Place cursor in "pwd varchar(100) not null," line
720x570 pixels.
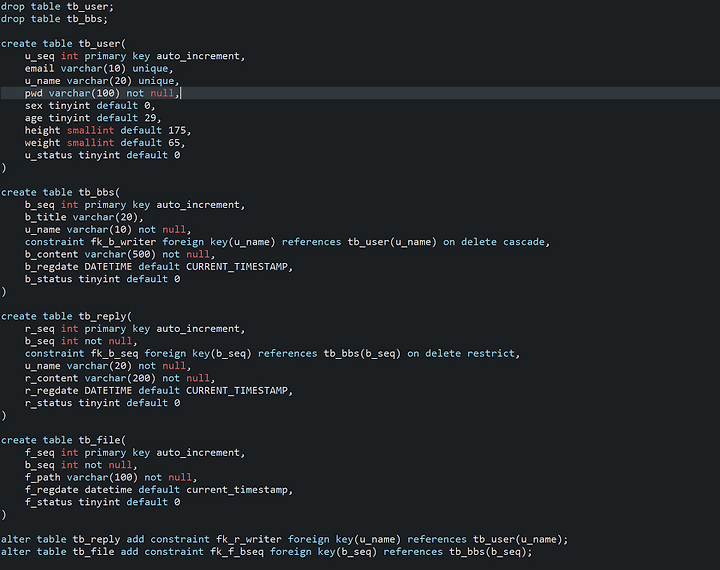pos(102,94)
